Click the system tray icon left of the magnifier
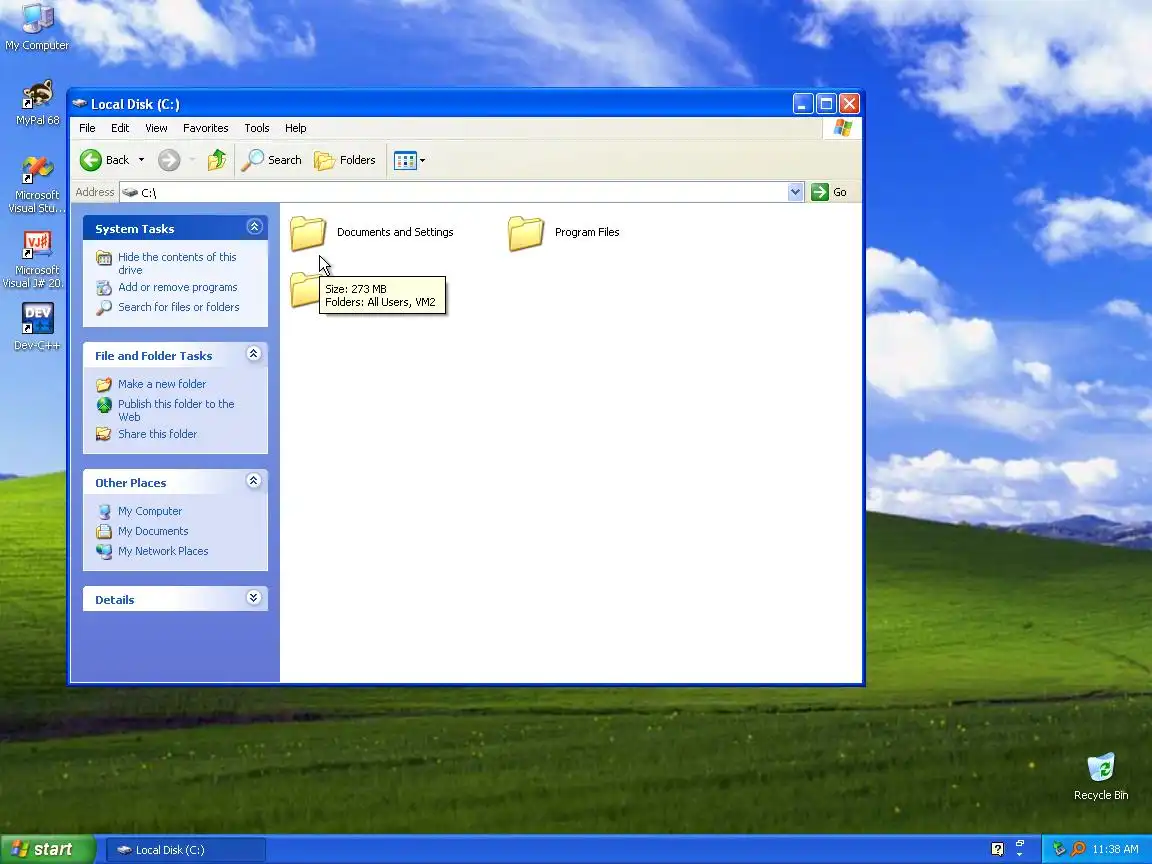 pyautogui.click(x=1059, y=849)
